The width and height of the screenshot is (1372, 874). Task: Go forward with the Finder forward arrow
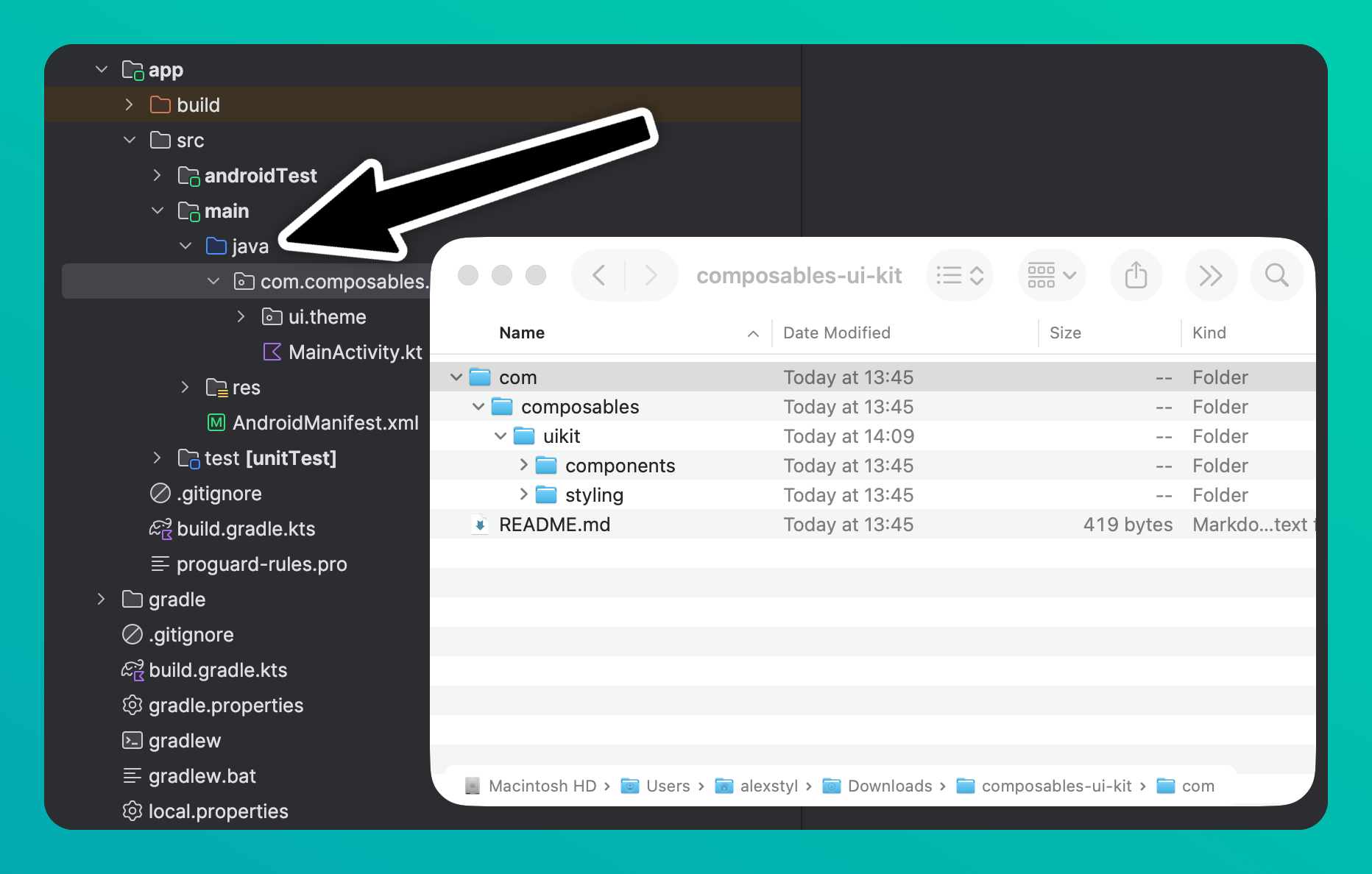point(651,276)
